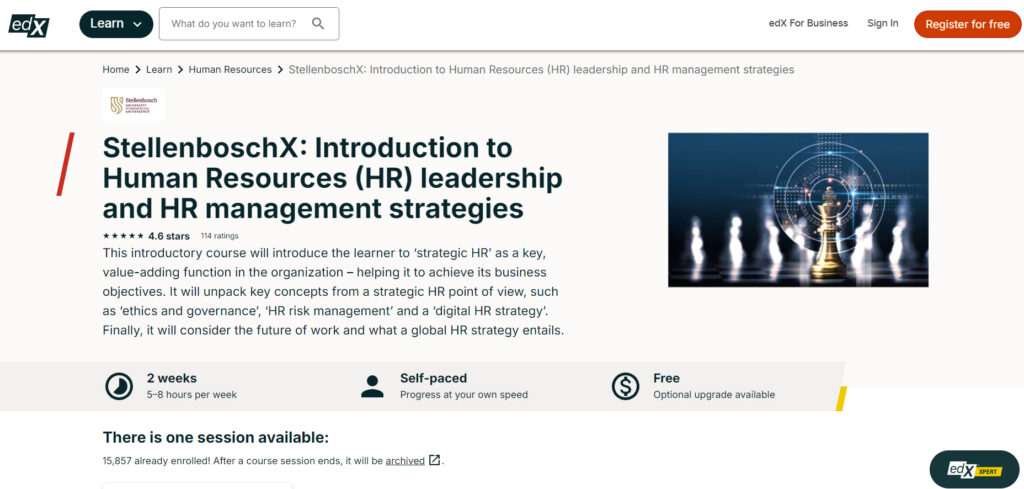Click the clock duration icon

[119, 386]
